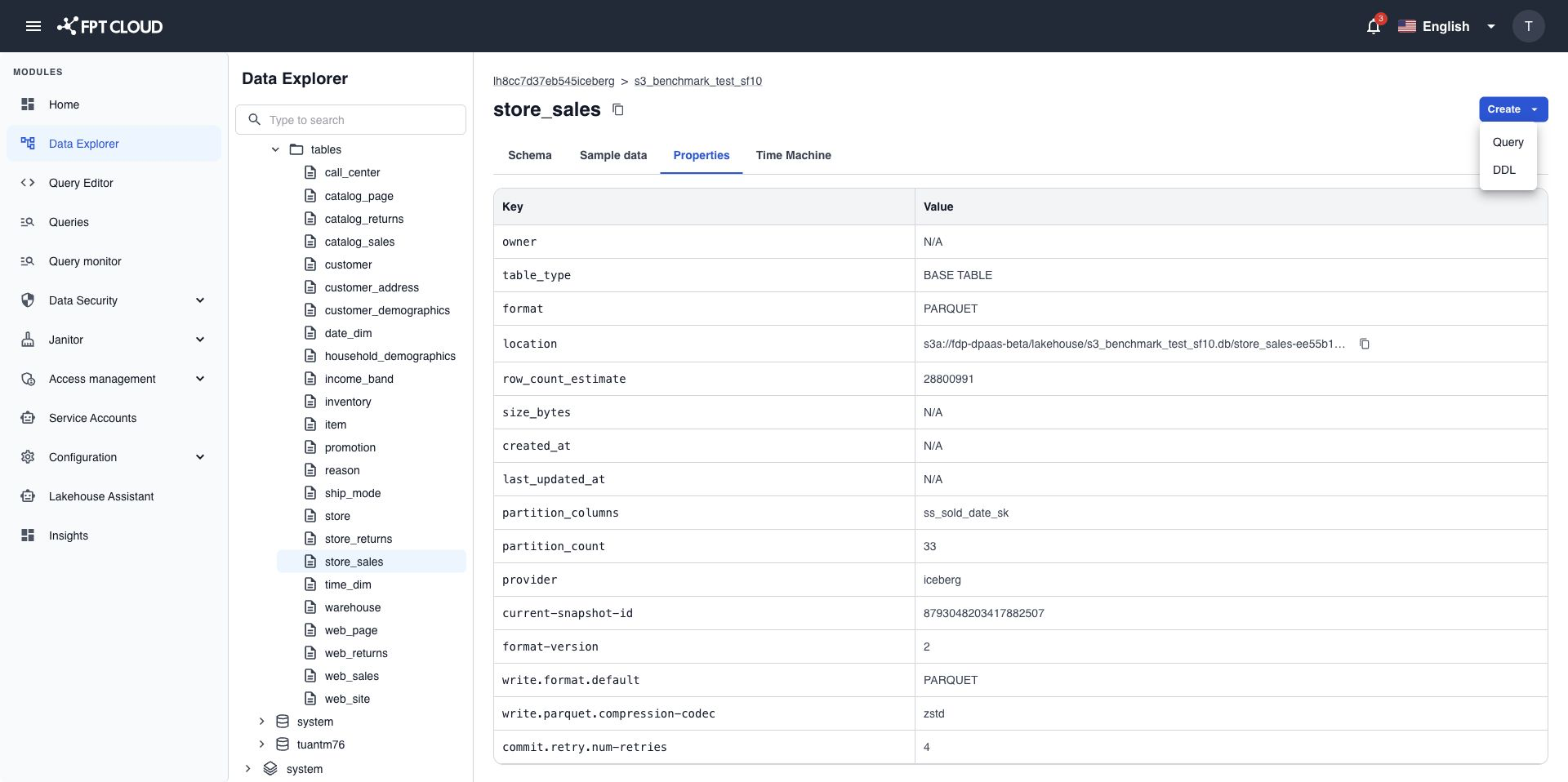Click the Insights sidebar icon
The image size is (1568, 782).
pos(28,535)
